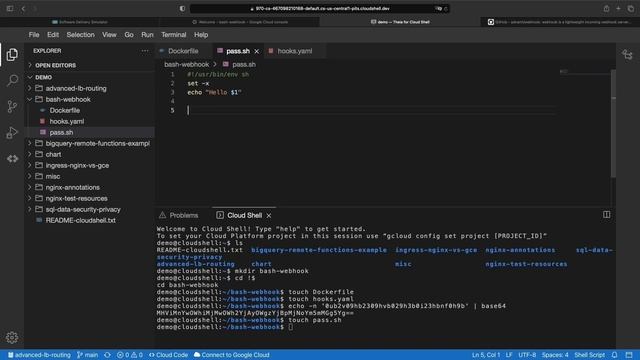640x360 pixels.
Task: Click Connect to Google Cloud in status bar
Action: tap(231, 355)
